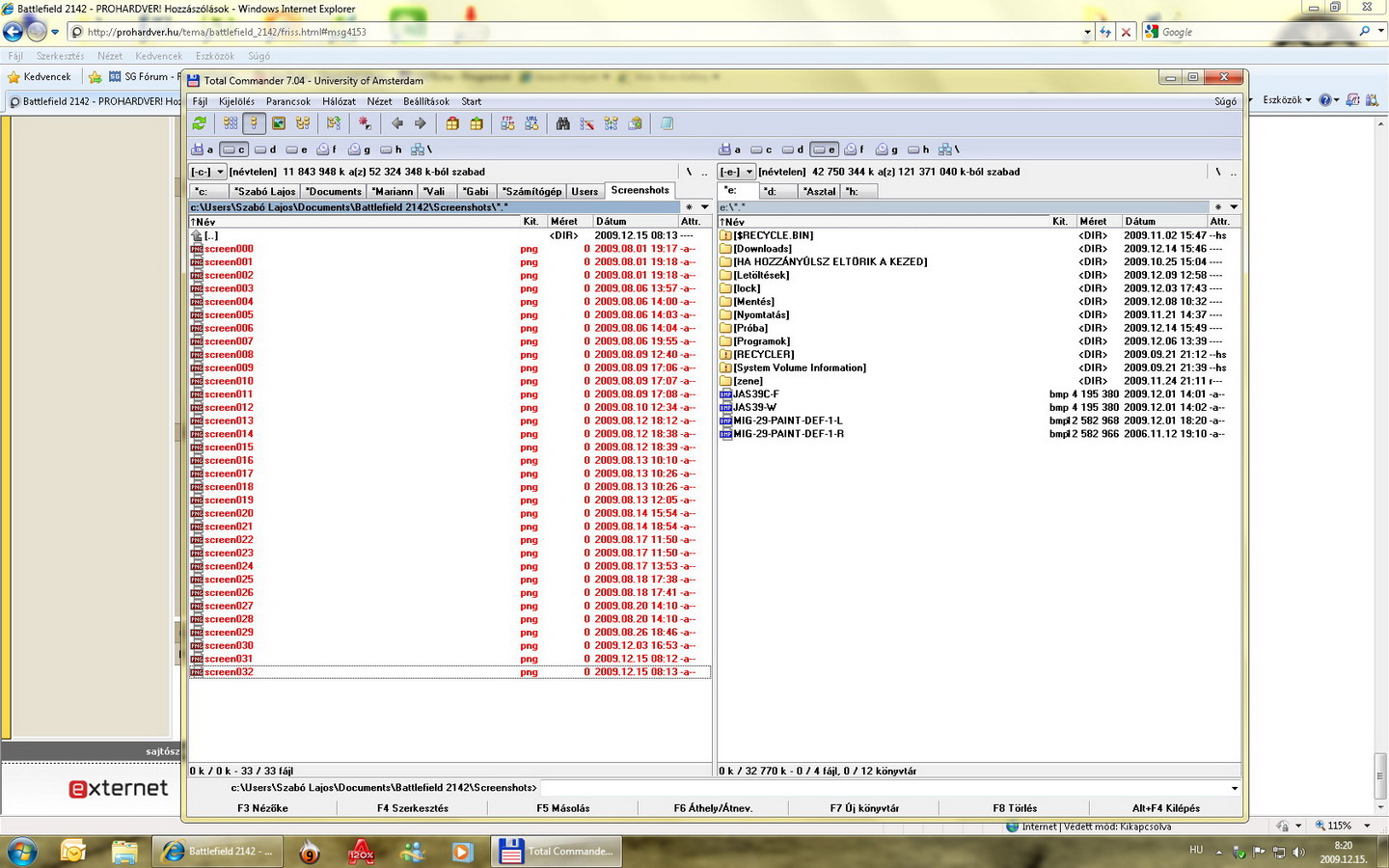Viewport: 1389px width, 868px height.
Task: Select drive c button in right panel
Action: pyautogui.click(x=761, y=149)
